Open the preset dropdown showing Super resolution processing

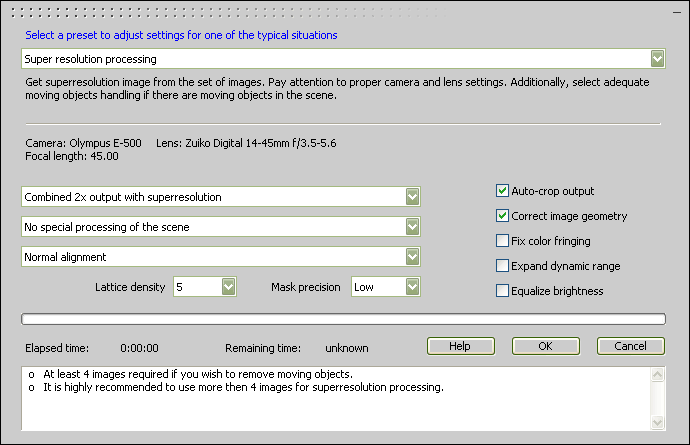(x=343, y=59)
